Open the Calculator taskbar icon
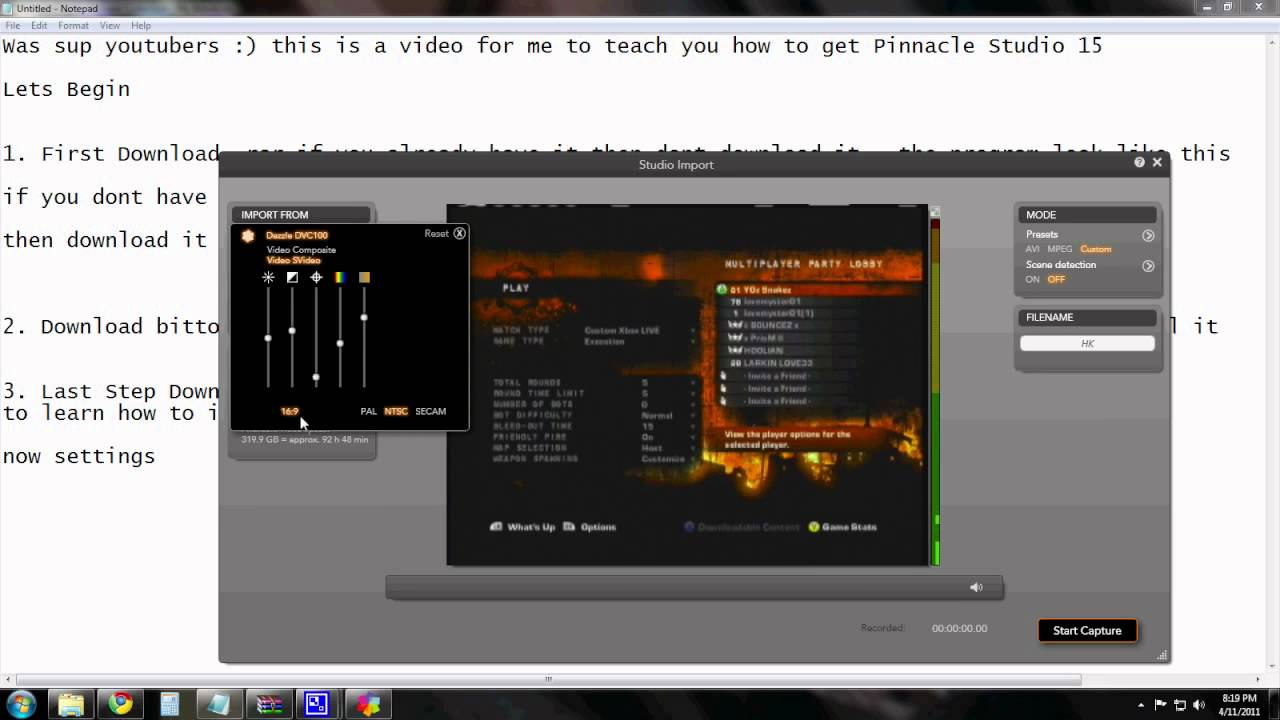Image resolution: width=1280 pixels, height=720 pixels. pyautogui.click(x=169, y=704)
